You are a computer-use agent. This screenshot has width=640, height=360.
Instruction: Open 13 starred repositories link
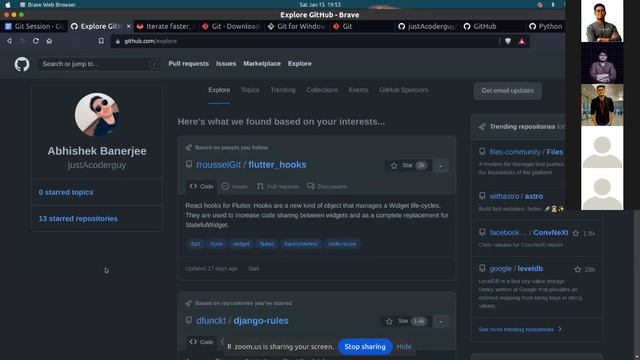78,219
